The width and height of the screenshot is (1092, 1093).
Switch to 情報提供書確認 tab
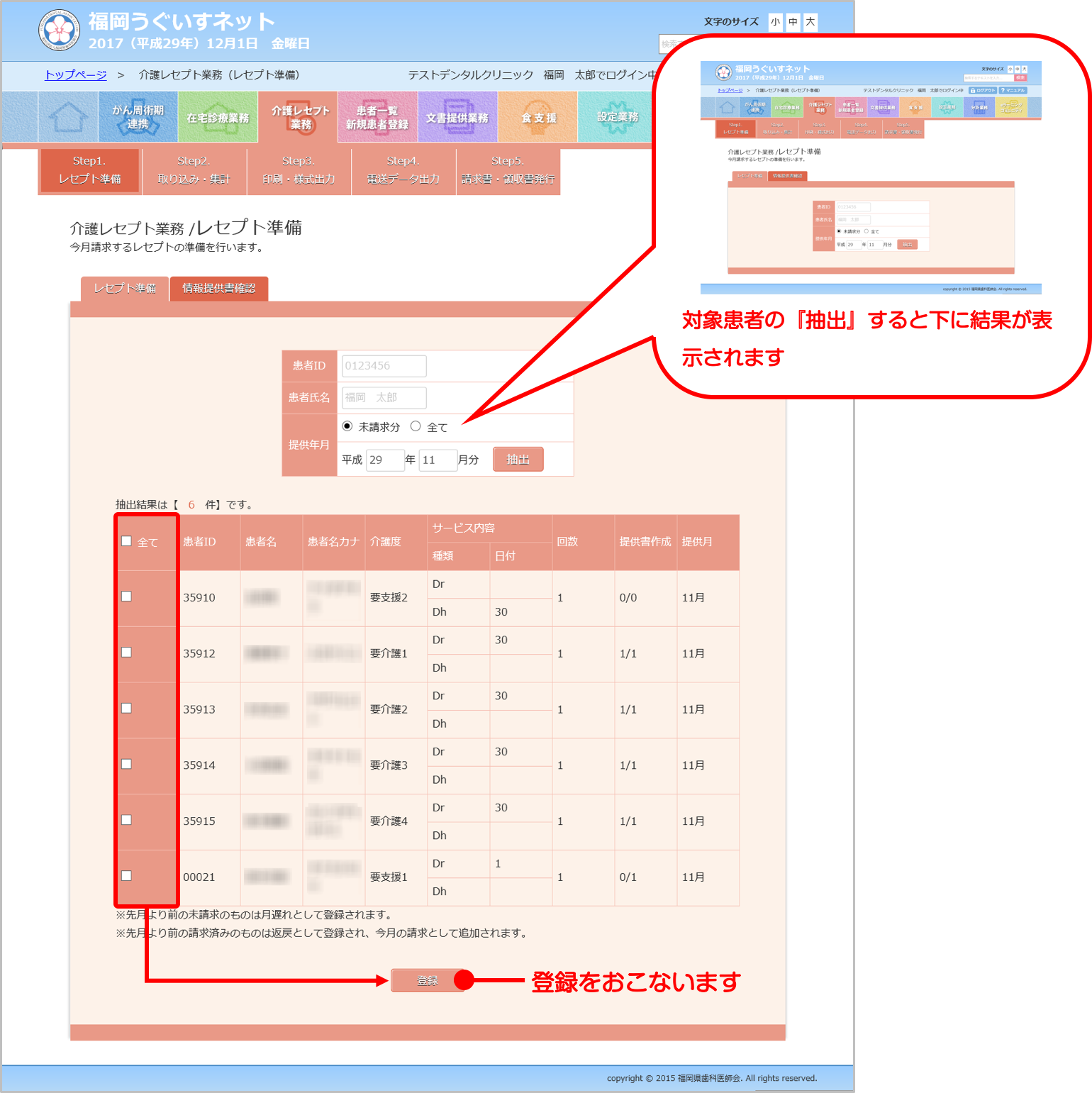[x=218, y=289]
